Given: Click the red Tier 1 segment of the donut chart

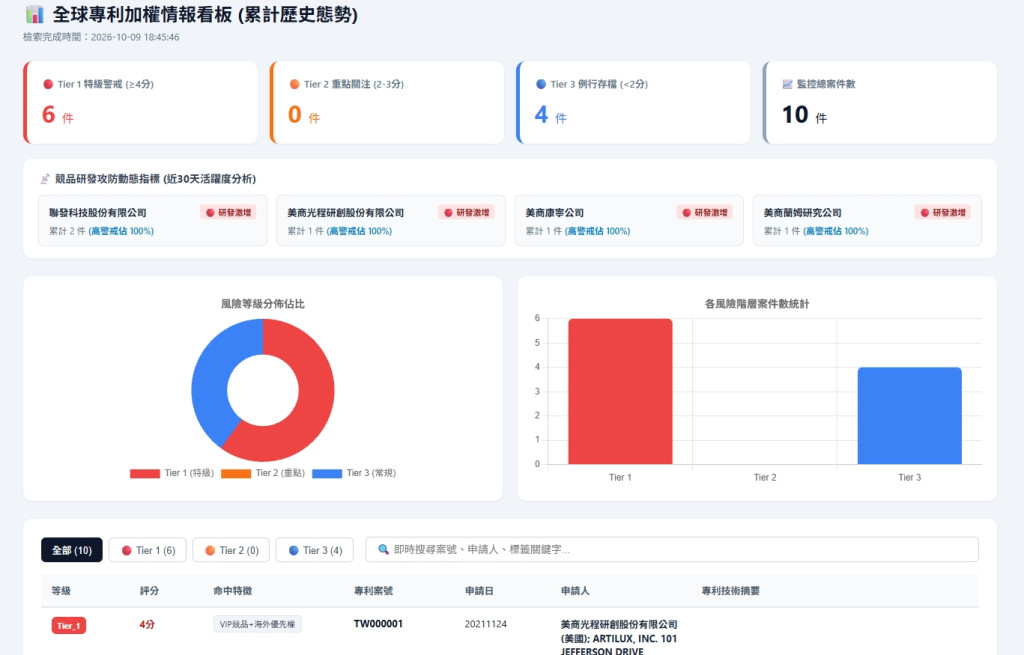Looking at the screenshot, I should coord(313,405).
